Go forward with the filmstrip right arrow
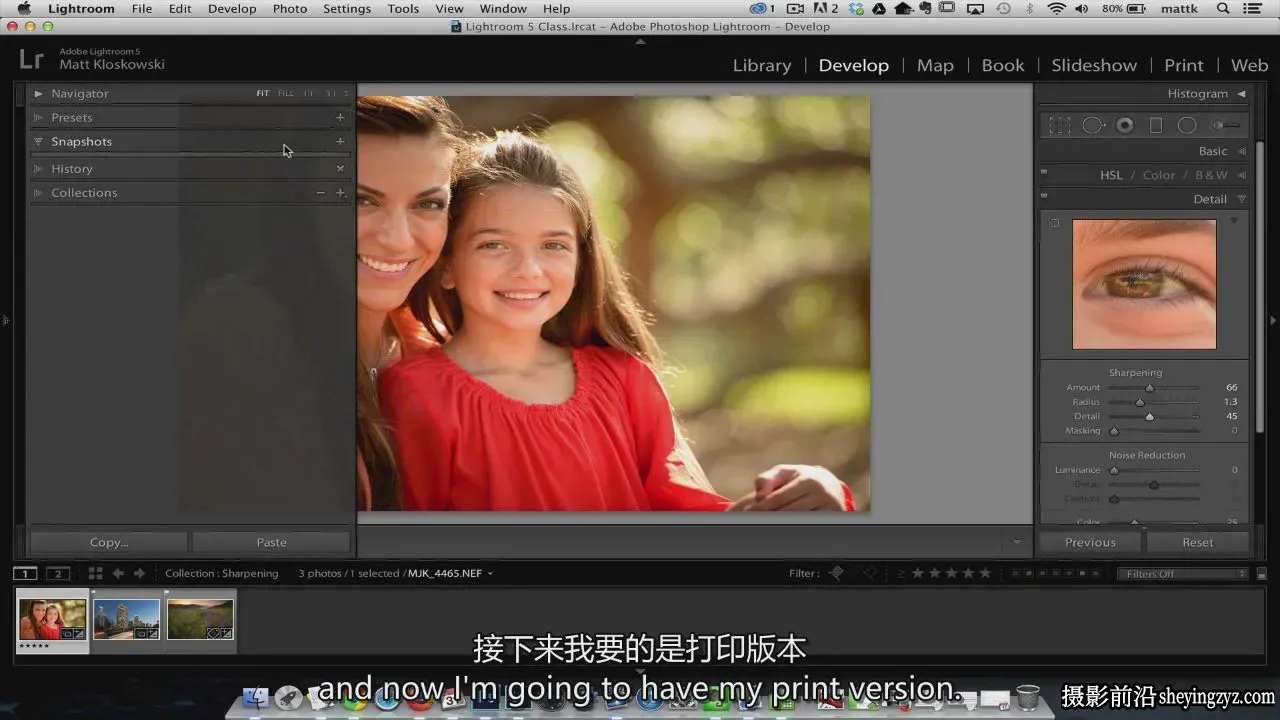 click(139, 573)
